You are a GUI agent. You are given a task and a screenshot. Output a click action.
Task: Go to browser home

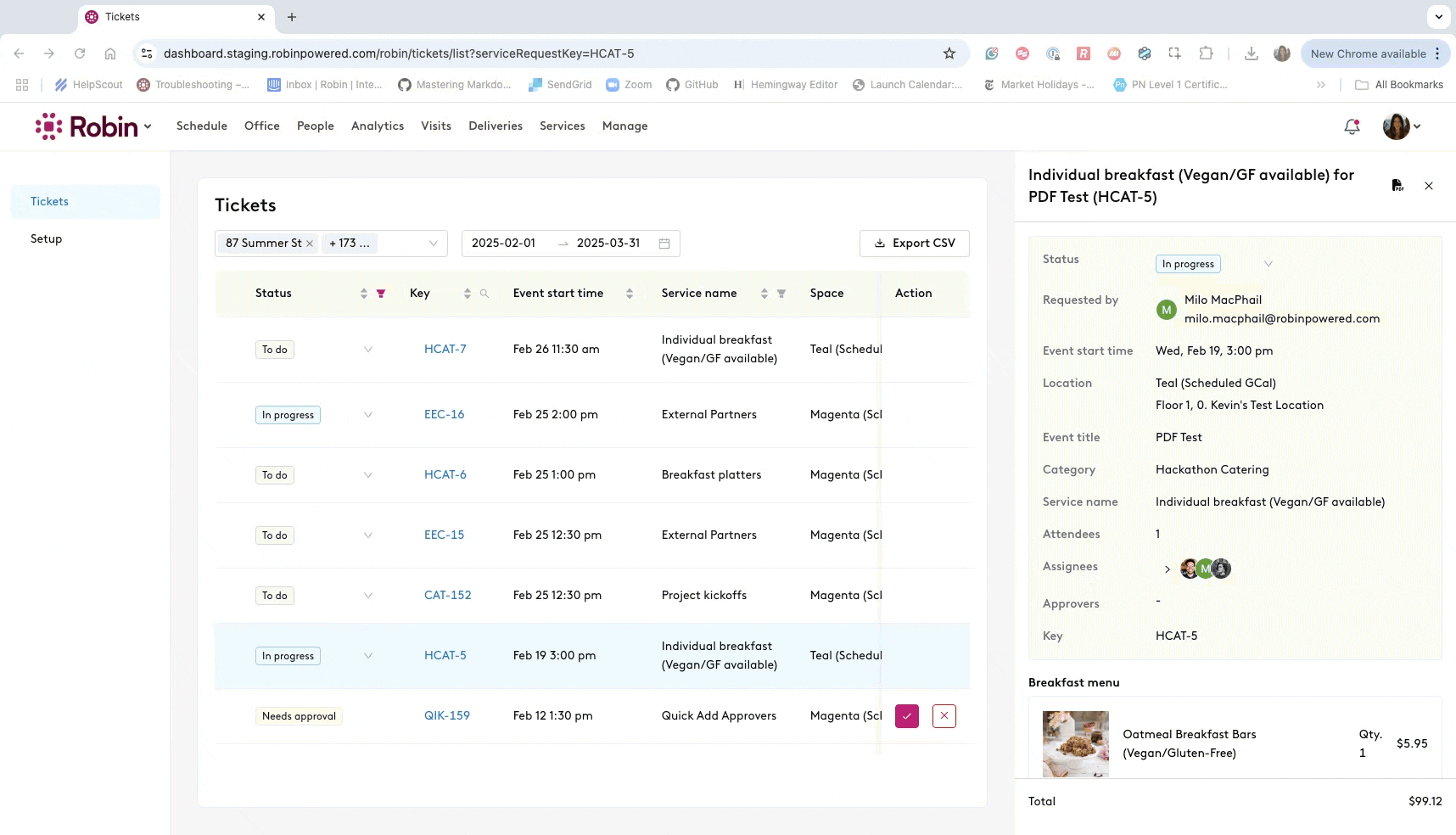point(110,53)
